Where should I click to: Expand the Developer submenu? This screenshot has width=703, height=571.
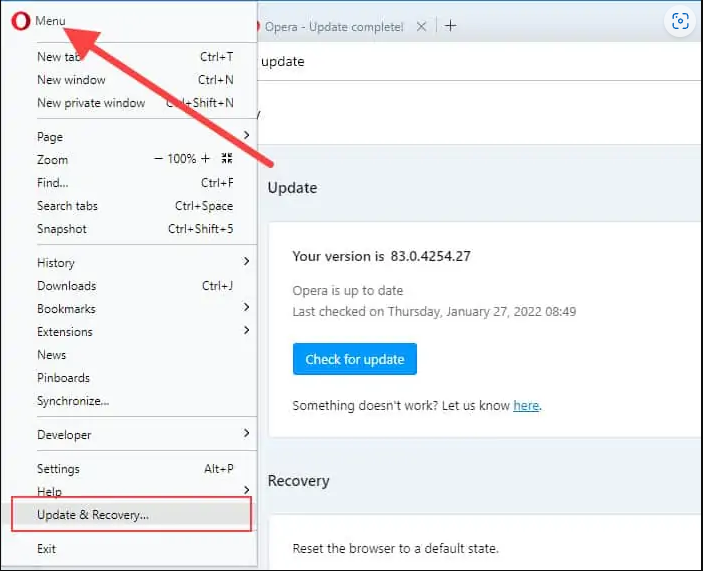pyautogui.click(x=143, y=435)
